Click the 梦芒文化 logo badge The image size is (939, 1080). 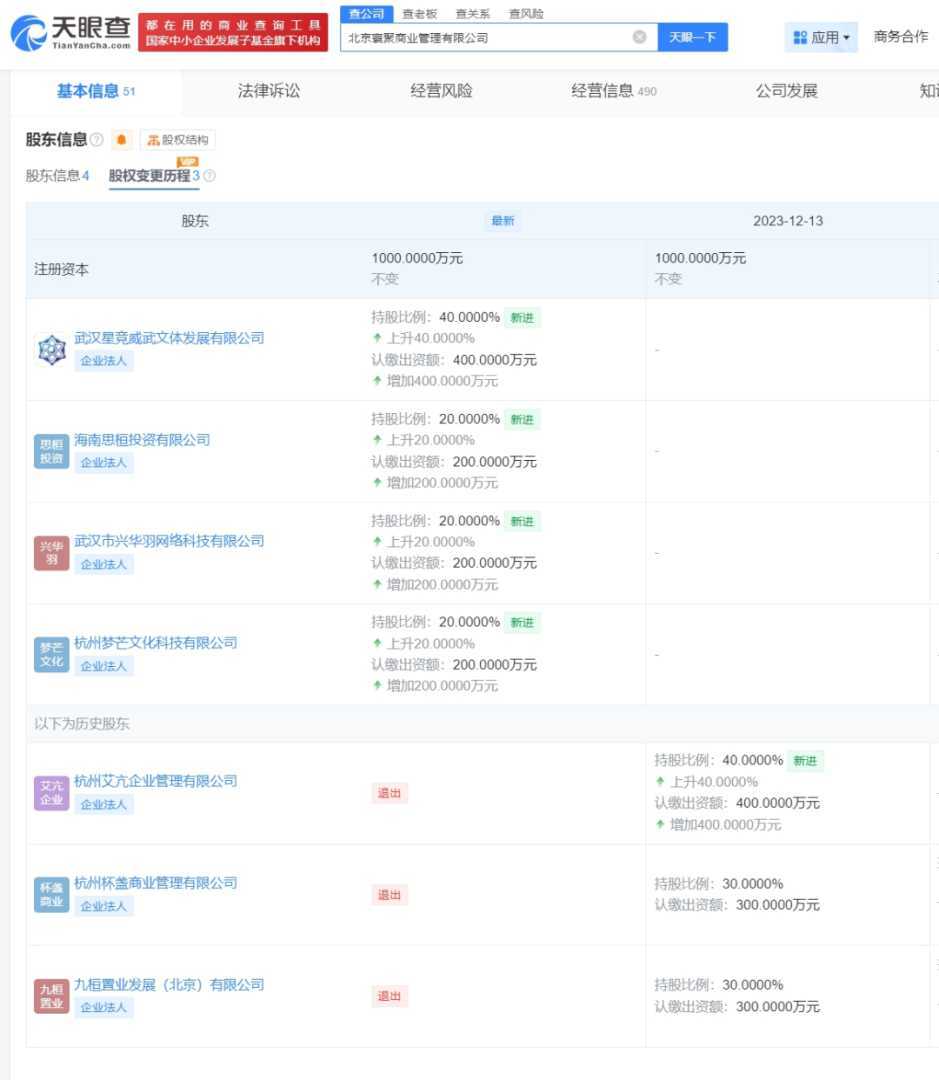[x=51, y=655]
